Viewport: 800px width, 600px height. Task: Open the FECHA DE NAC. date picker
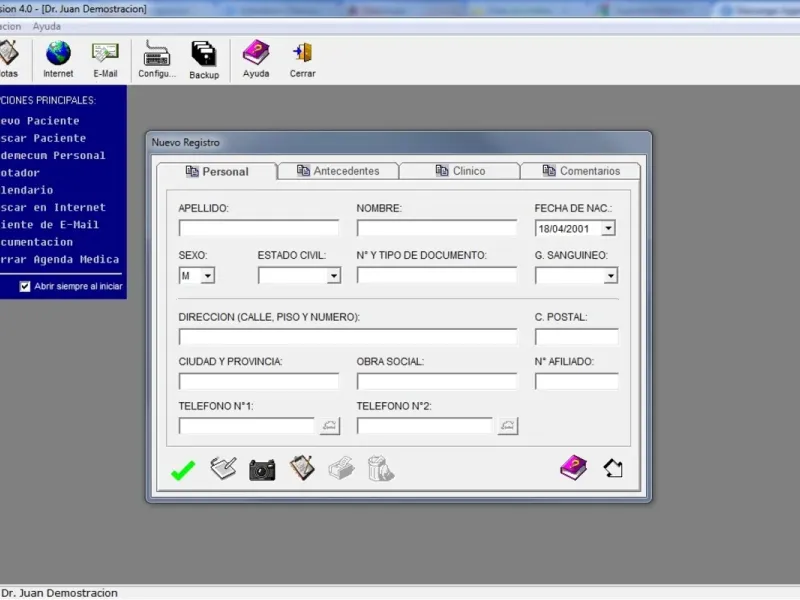(608, 228)
